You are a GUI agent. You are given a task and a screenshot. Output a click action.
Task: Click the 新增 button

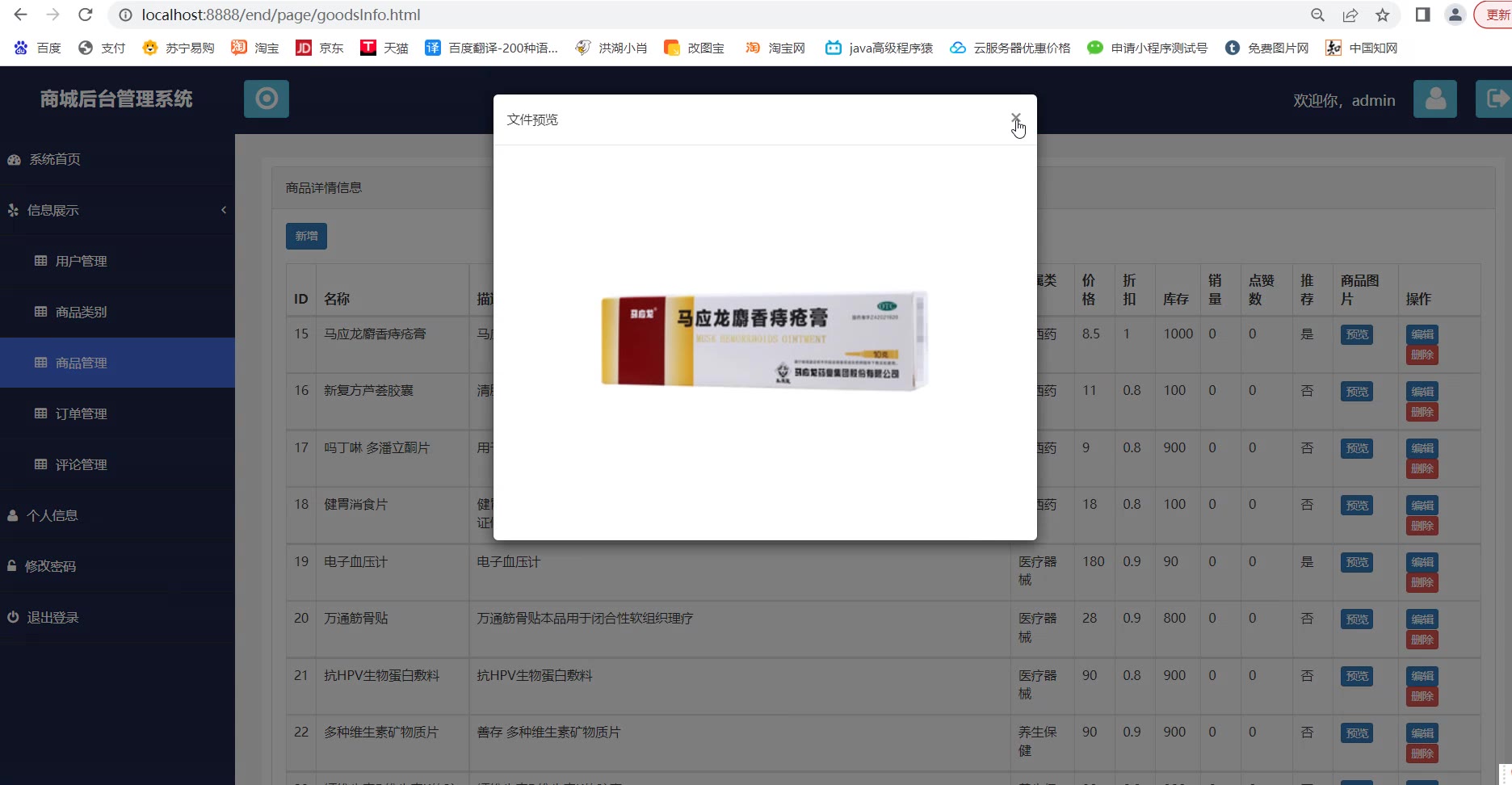coord(306,236)
